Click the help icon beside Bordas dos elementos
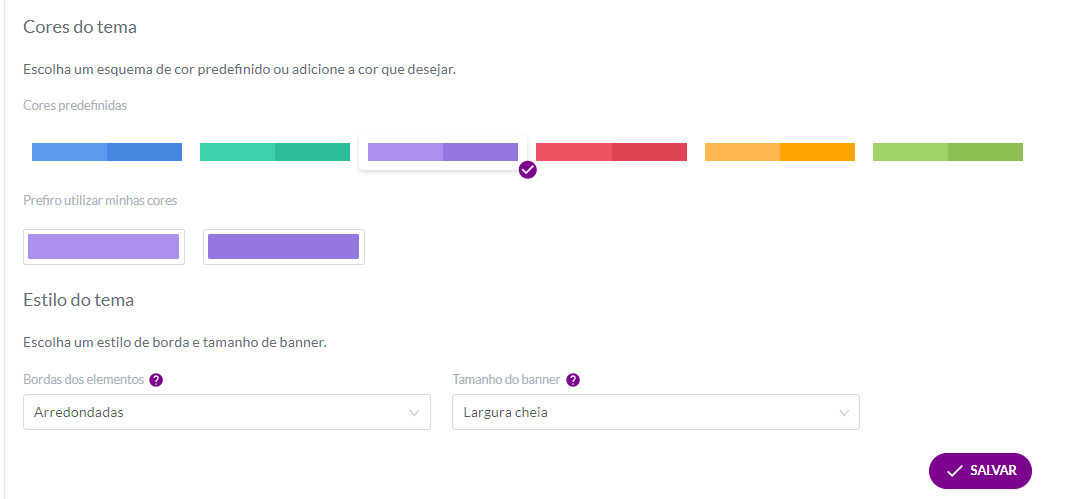This screenshot has width=1067, height=499. tap(156, 380)
